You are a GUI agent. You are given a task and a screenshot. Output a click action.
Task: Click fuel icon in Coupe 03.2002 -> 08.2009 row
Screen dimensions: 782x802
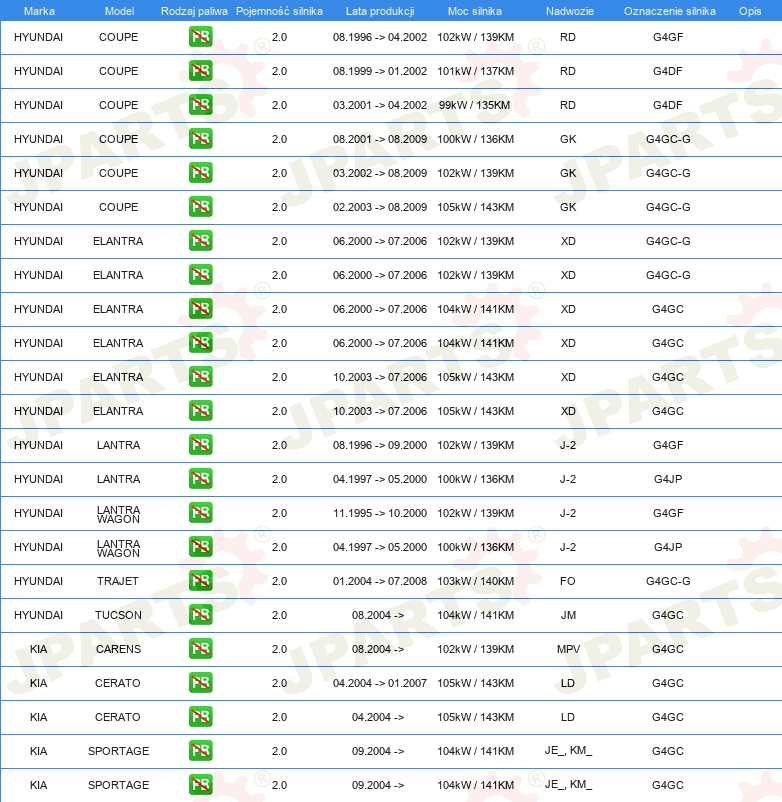tap(200, 173)
